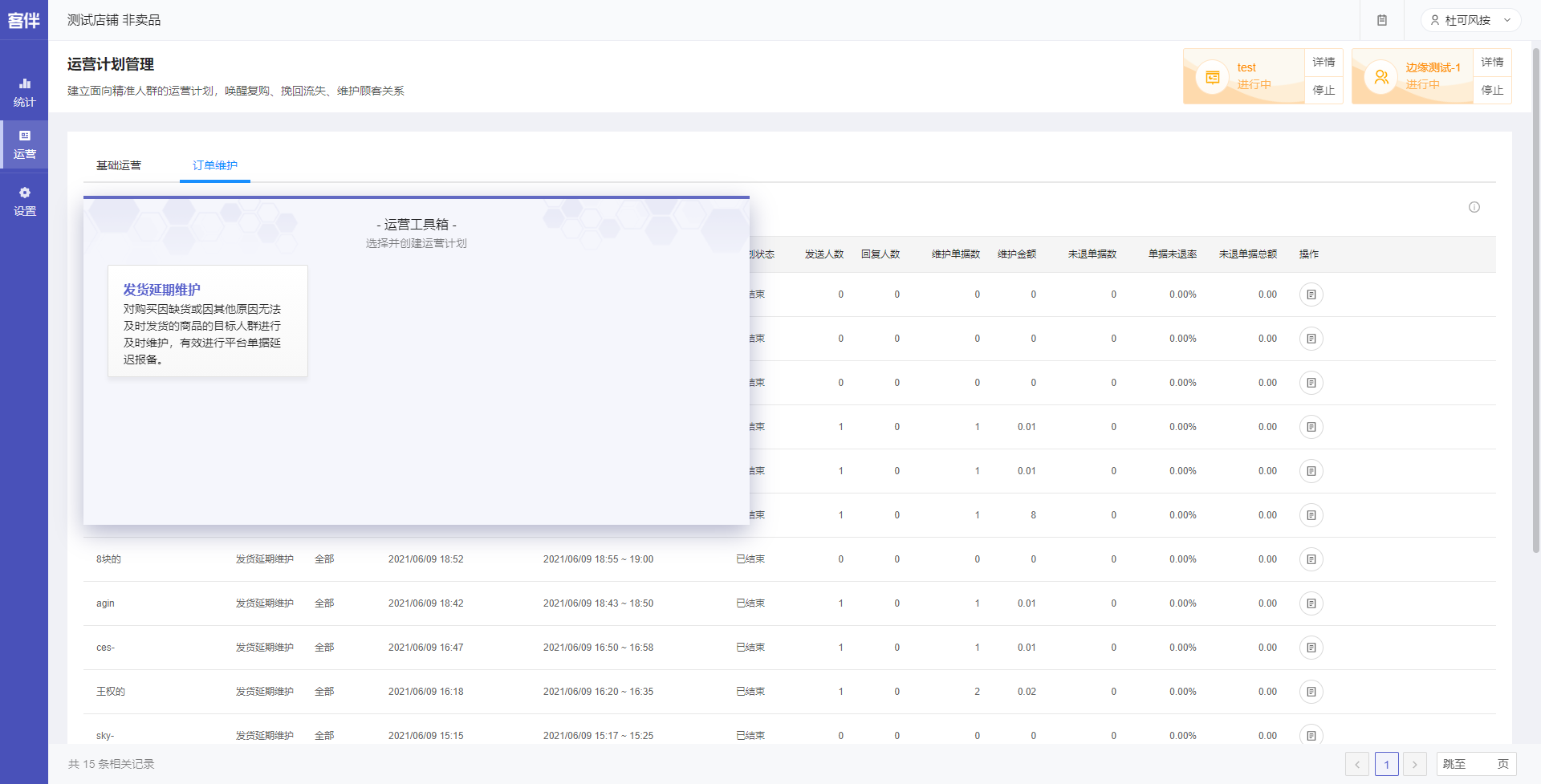Click the 运营计划管理 page title
The height and width of the screenshot is (784, 1541).
click(x=111, y=64)
